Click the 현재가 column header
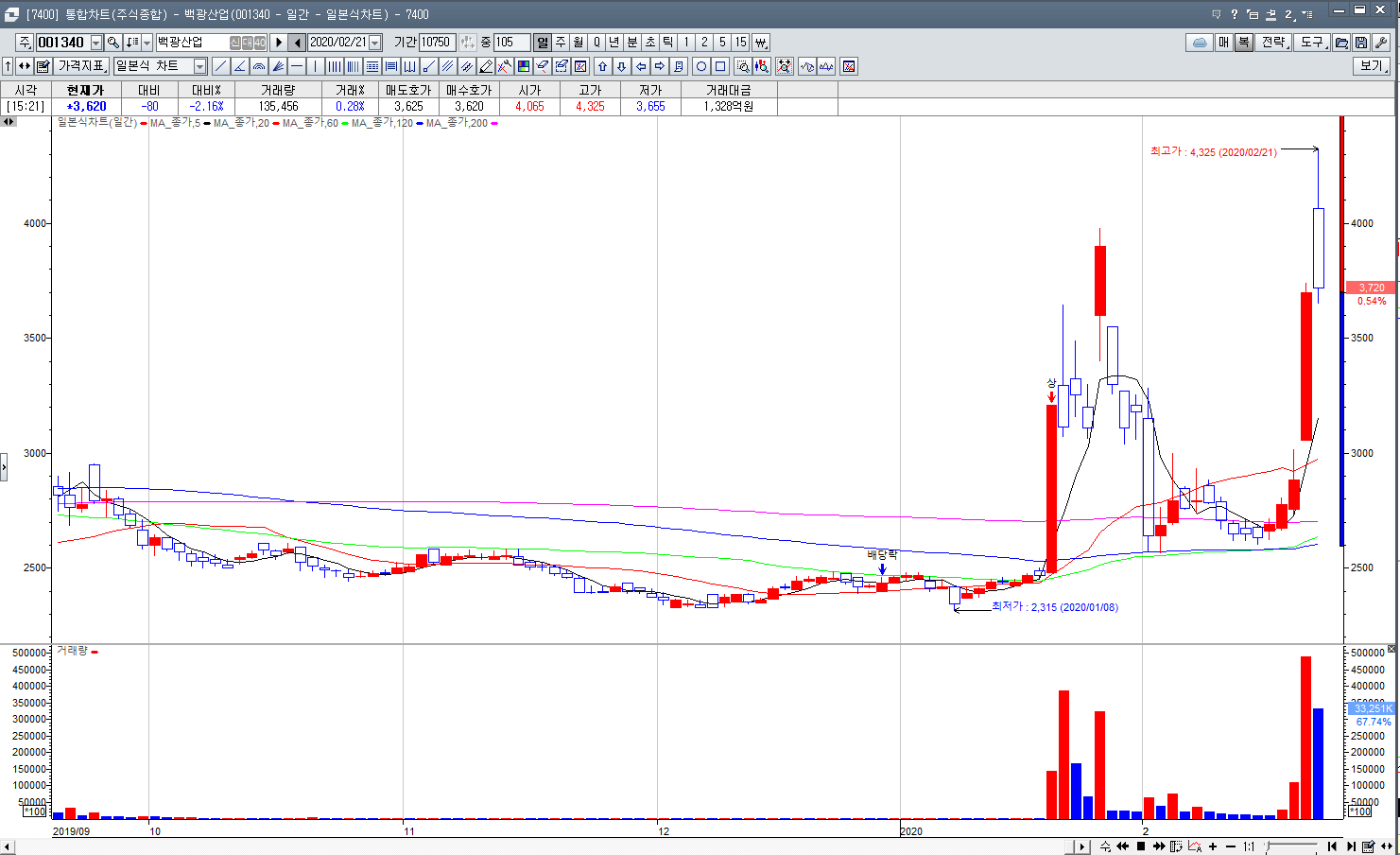 tap(85, 90)
